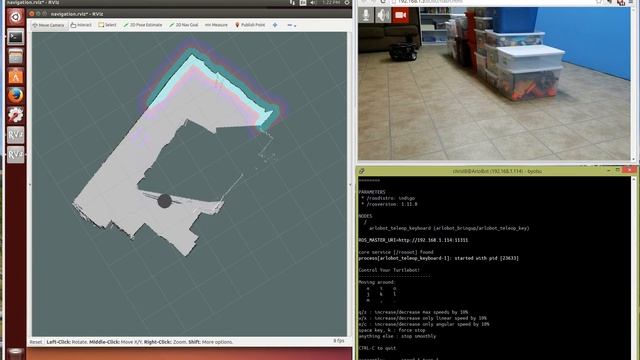Select the Move Camera tool in RViz
Viewport: 640px width, 360px height.
[48, 25]
